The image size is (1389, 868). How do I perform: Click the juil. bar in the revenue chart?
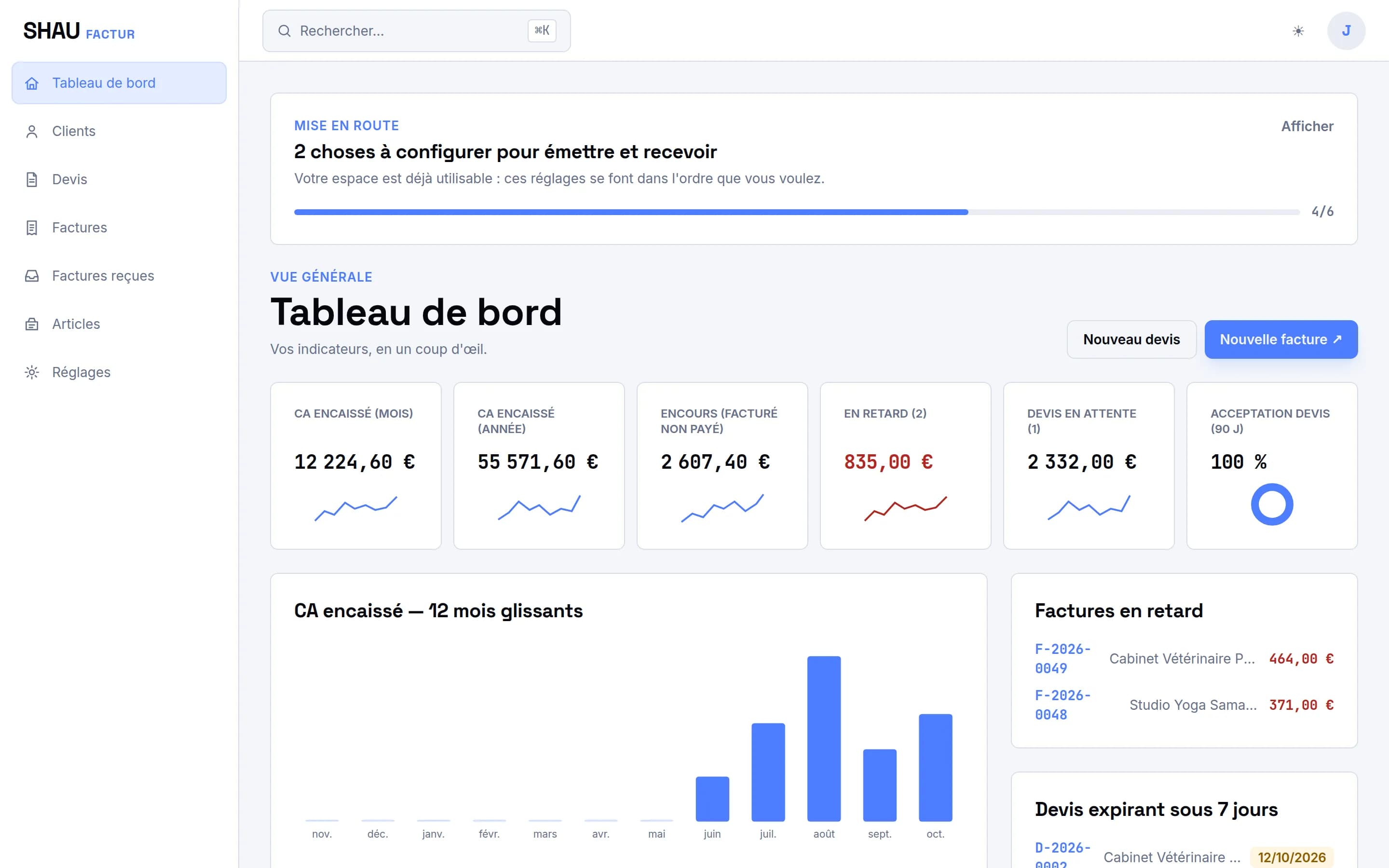point(768,772)
